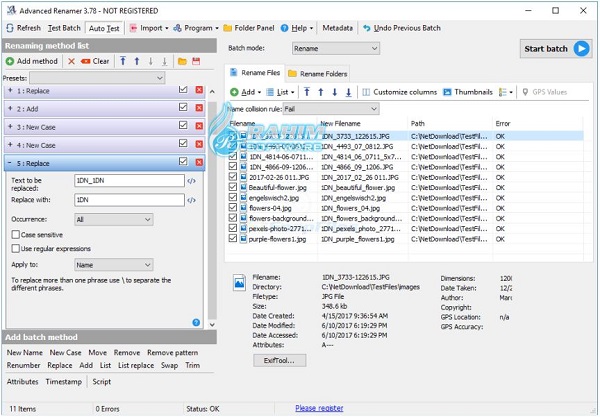The height and width of the screenshot is (417, 600).
Task: Disable the 2: Add method checkbox
Action: 182,109
